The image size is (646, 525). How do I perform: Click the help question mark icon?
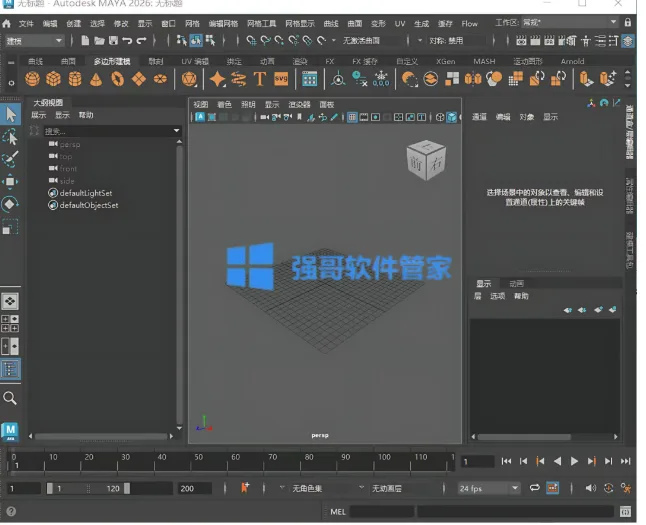pyautogui.click(x=11, y=511)
